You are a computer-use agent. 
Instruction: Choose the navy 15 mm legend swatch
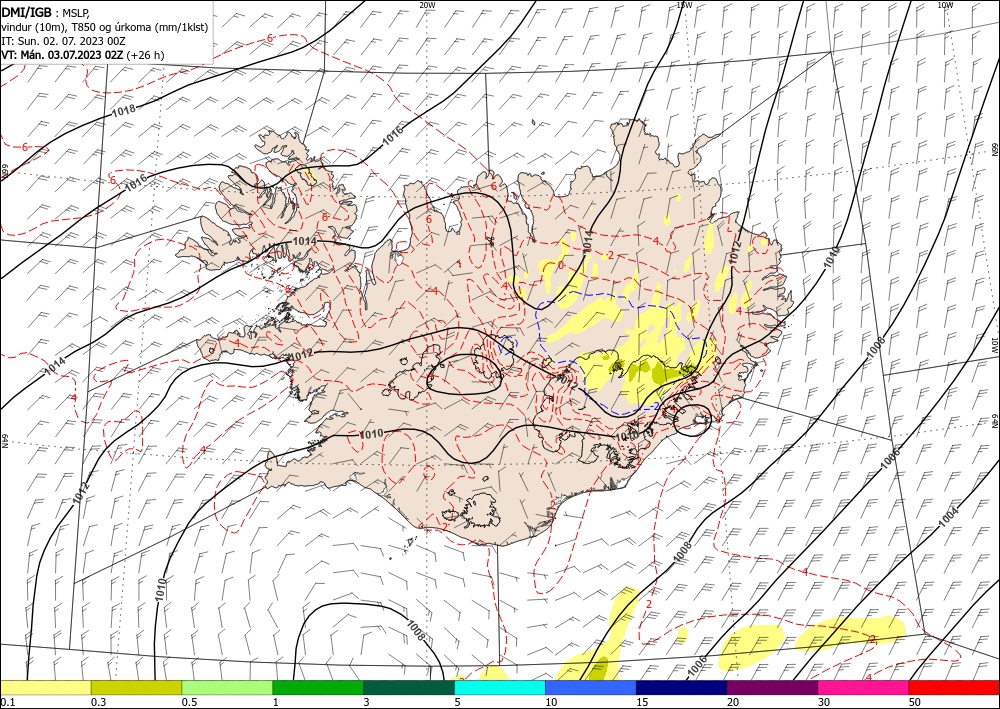(x=682, y=687)
